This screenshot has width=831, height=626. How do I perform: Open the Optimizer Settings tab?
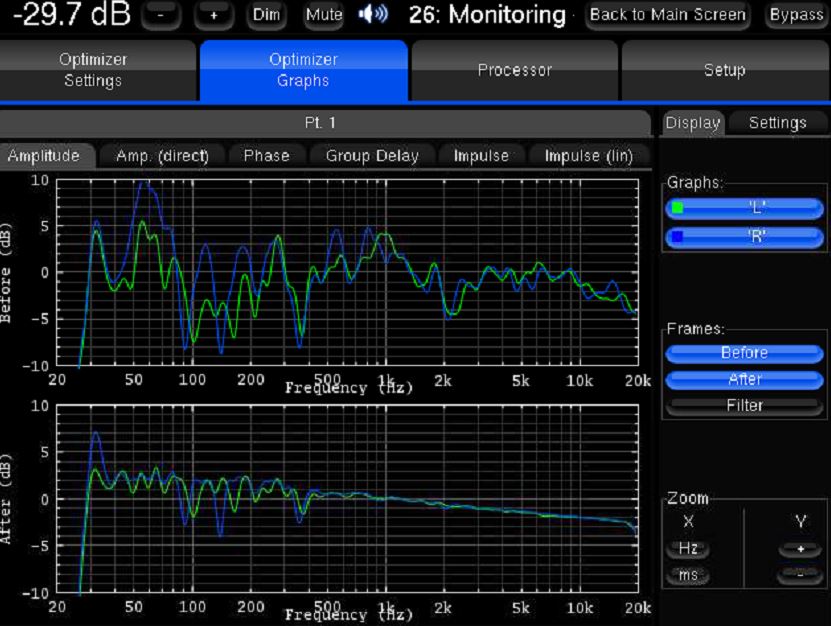93,70
